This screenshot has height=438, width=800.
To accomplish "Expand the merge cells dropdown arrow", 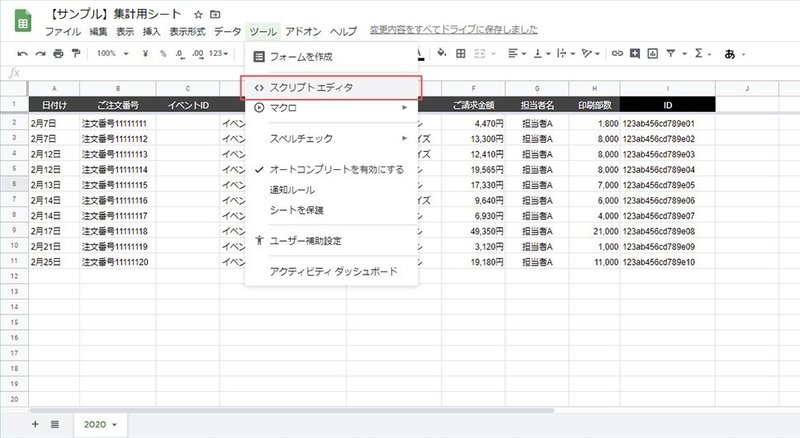I will pyautogui.click(x=493, y=54).
